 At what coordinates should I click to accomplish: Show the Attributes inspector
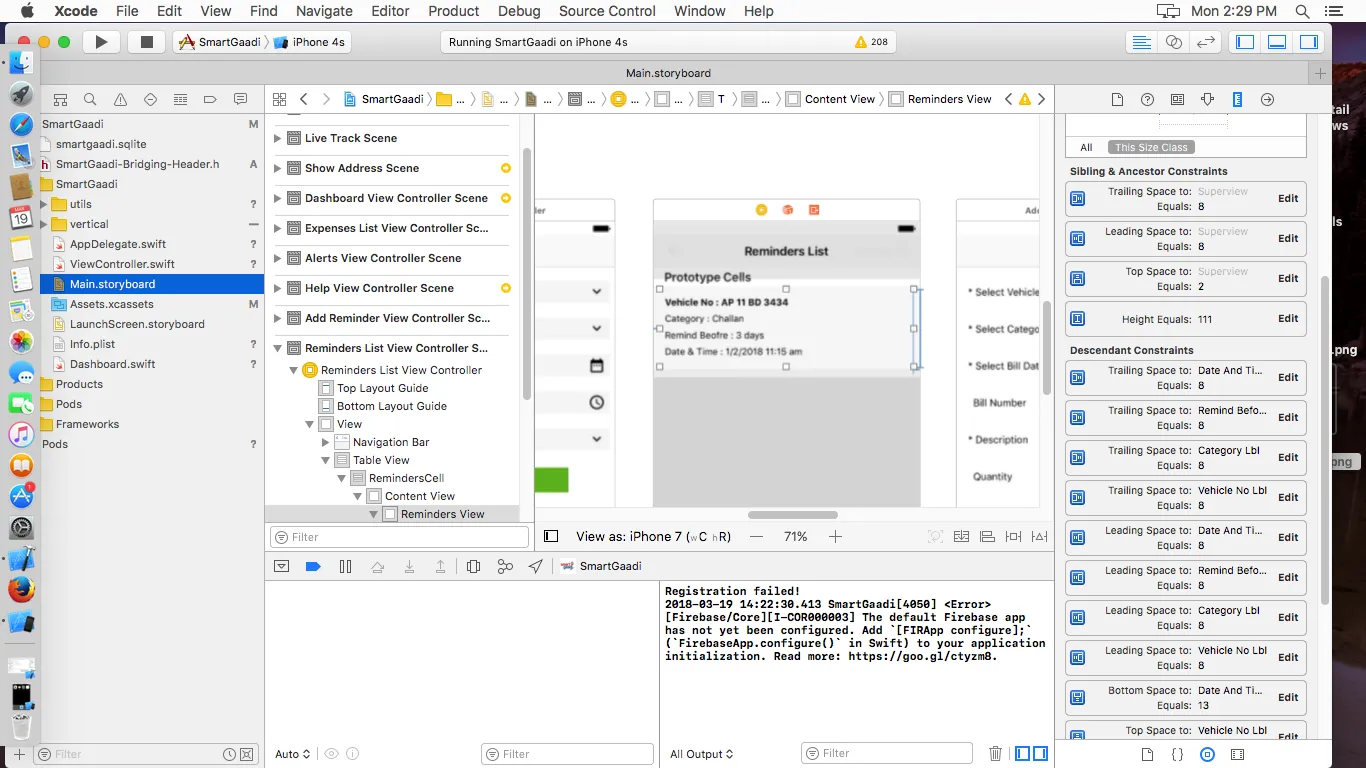(1207, 99)
